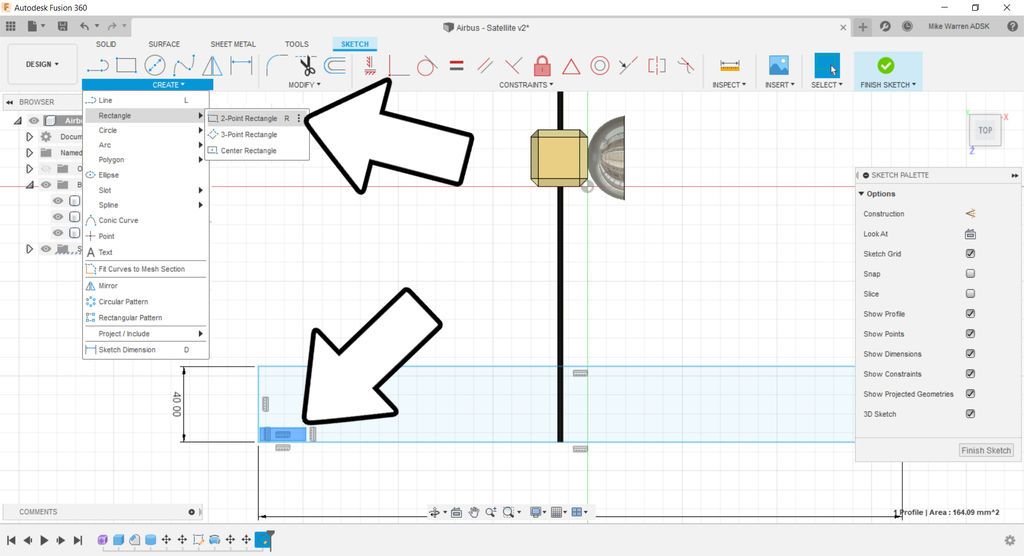Click Look At in Sketch Palette
The height and width of the screenshot is (556, 1024).
(x=970, y=234)
